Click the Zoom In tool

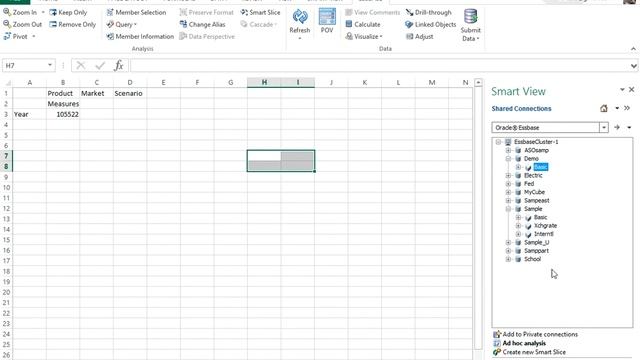(20, 12)
